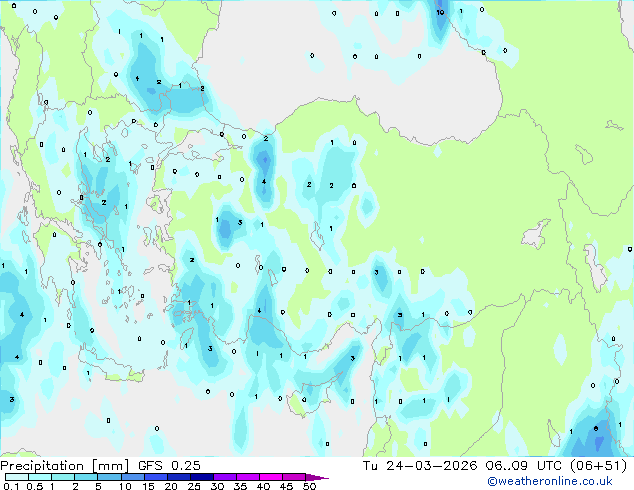634x490 pixels.
Task: Select the legend swatch between 0.5 and 1
Action: 40,477
